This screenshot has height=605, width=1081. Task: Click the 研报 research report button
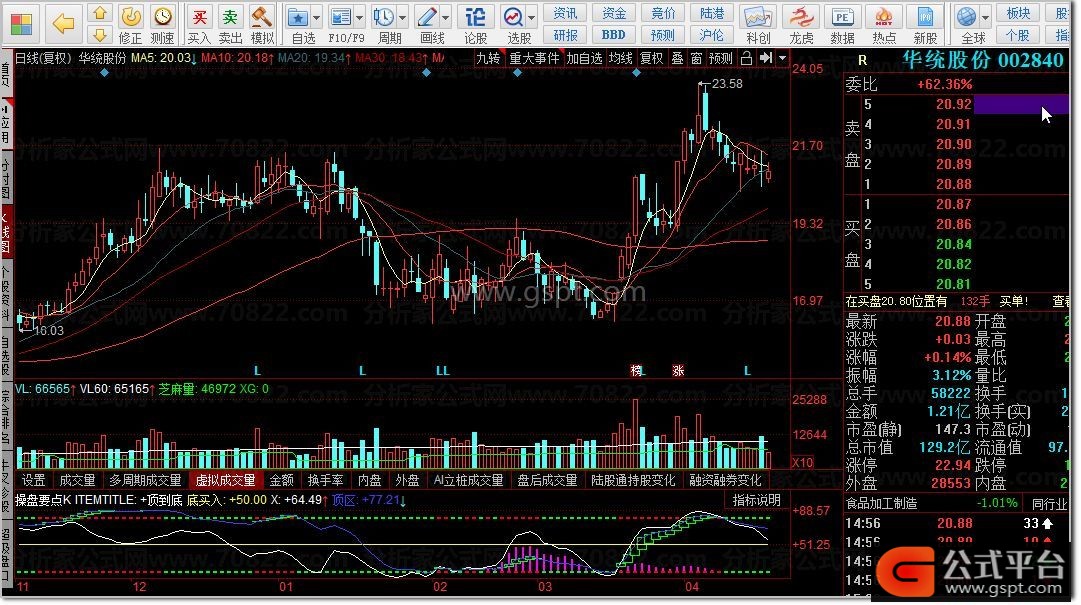click(x=565, y=34)
